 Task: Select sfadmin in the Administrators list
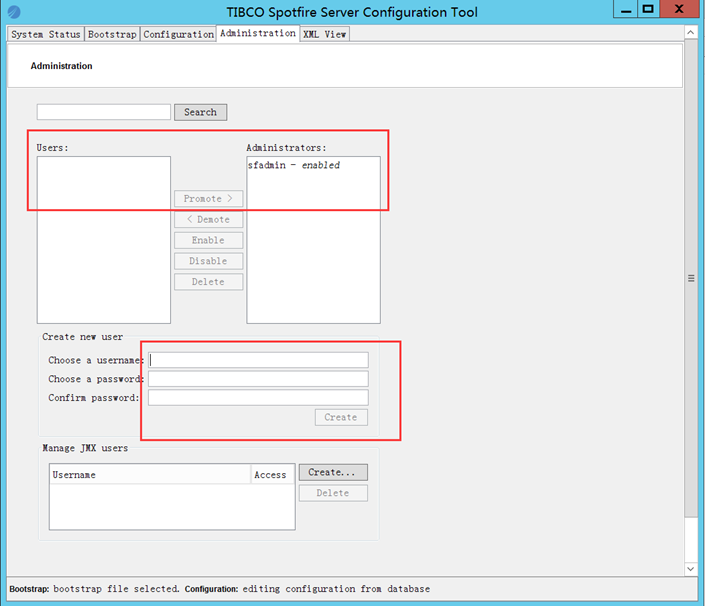[294, 165]
